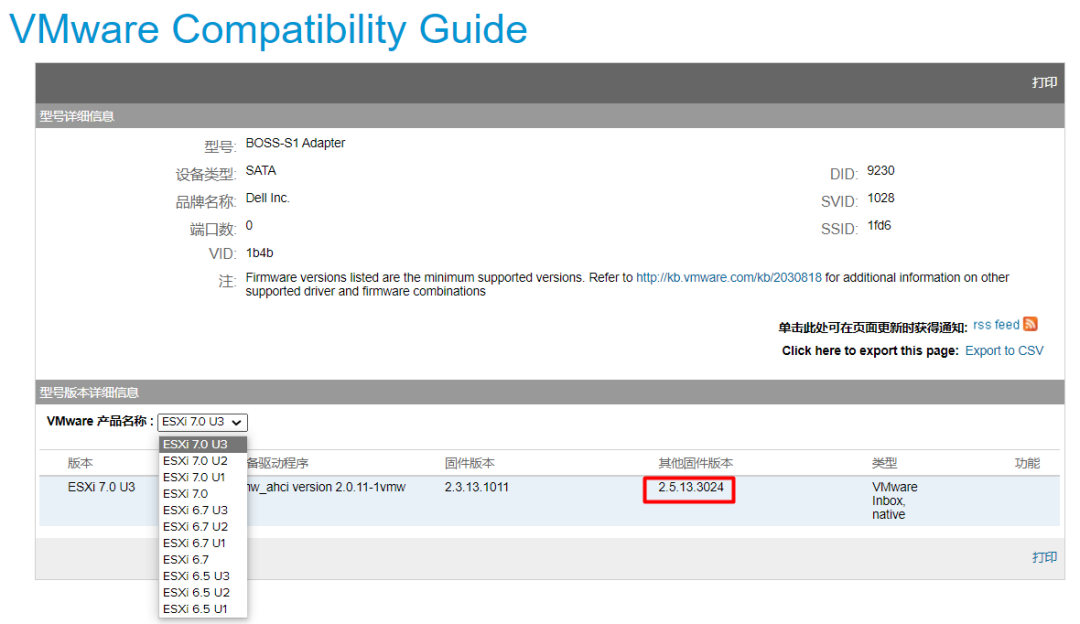Viewport: 1080px width, 624px height.
Task: Open the VMware 产品名称 dropdown box
Action: 202,422
